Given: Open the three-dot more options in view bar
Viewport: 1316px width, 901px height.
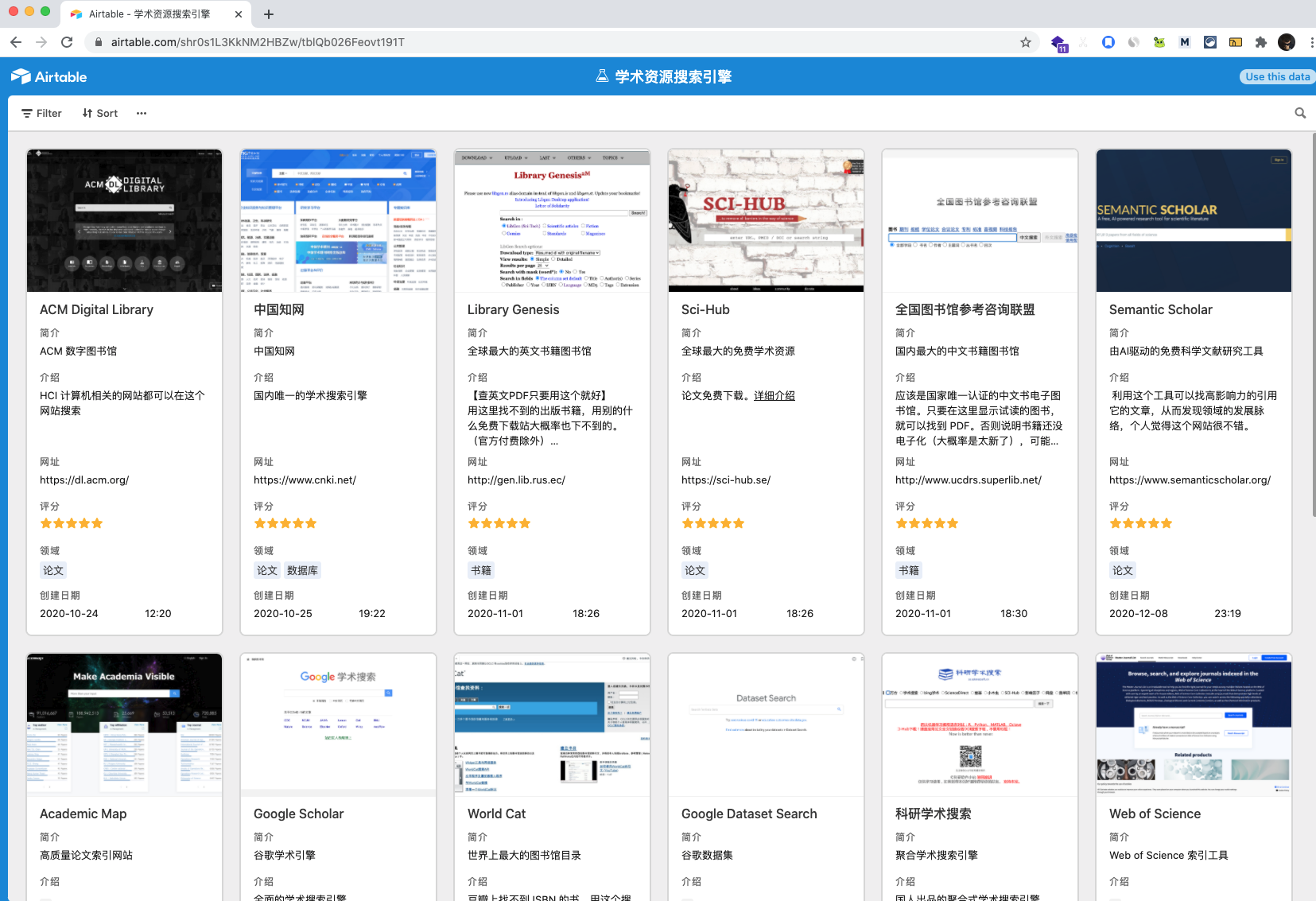Looking at the screenshot, I should click(x=142, y=113).
